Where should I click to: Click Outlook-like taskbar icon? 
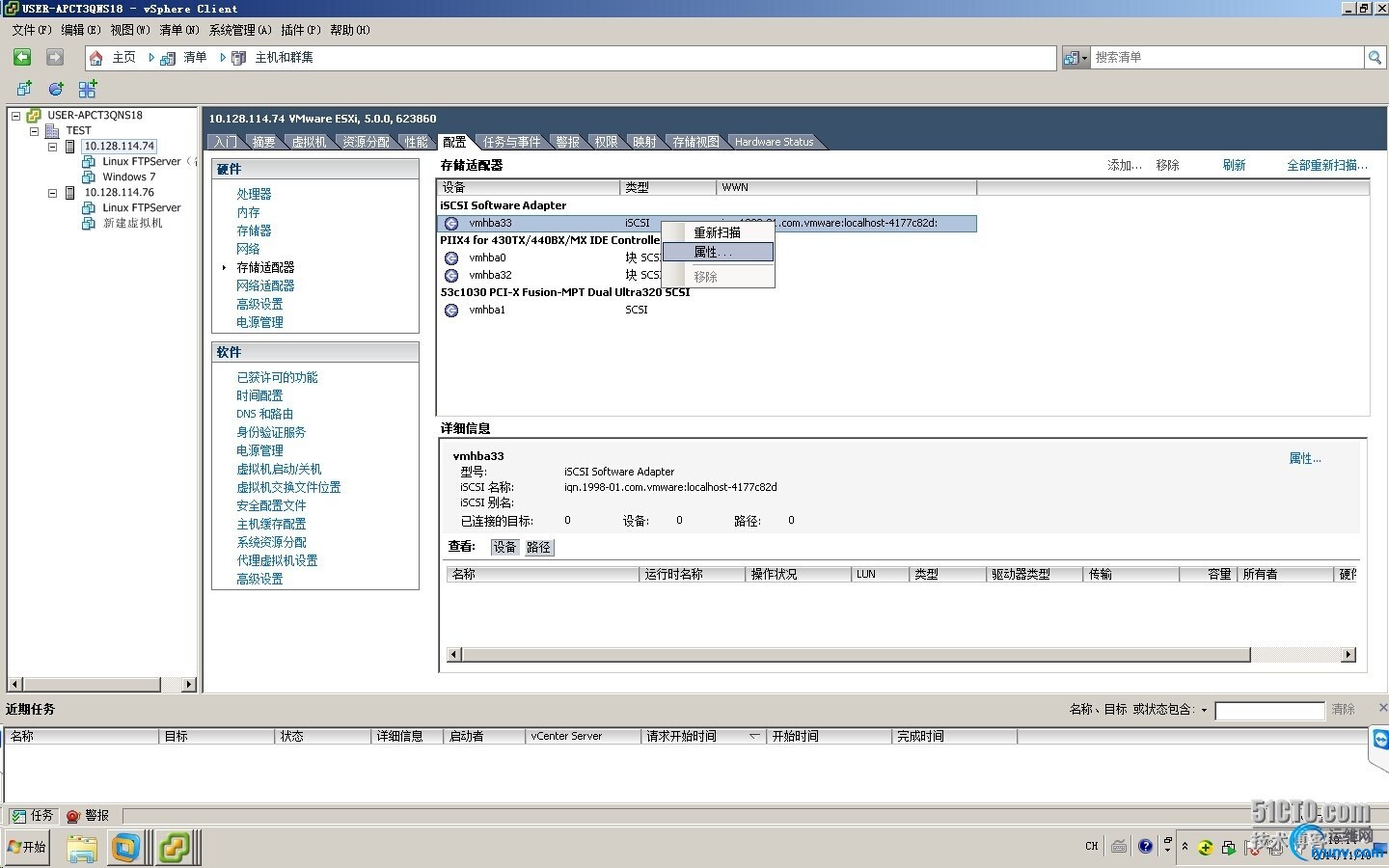[x=126, y=848]
